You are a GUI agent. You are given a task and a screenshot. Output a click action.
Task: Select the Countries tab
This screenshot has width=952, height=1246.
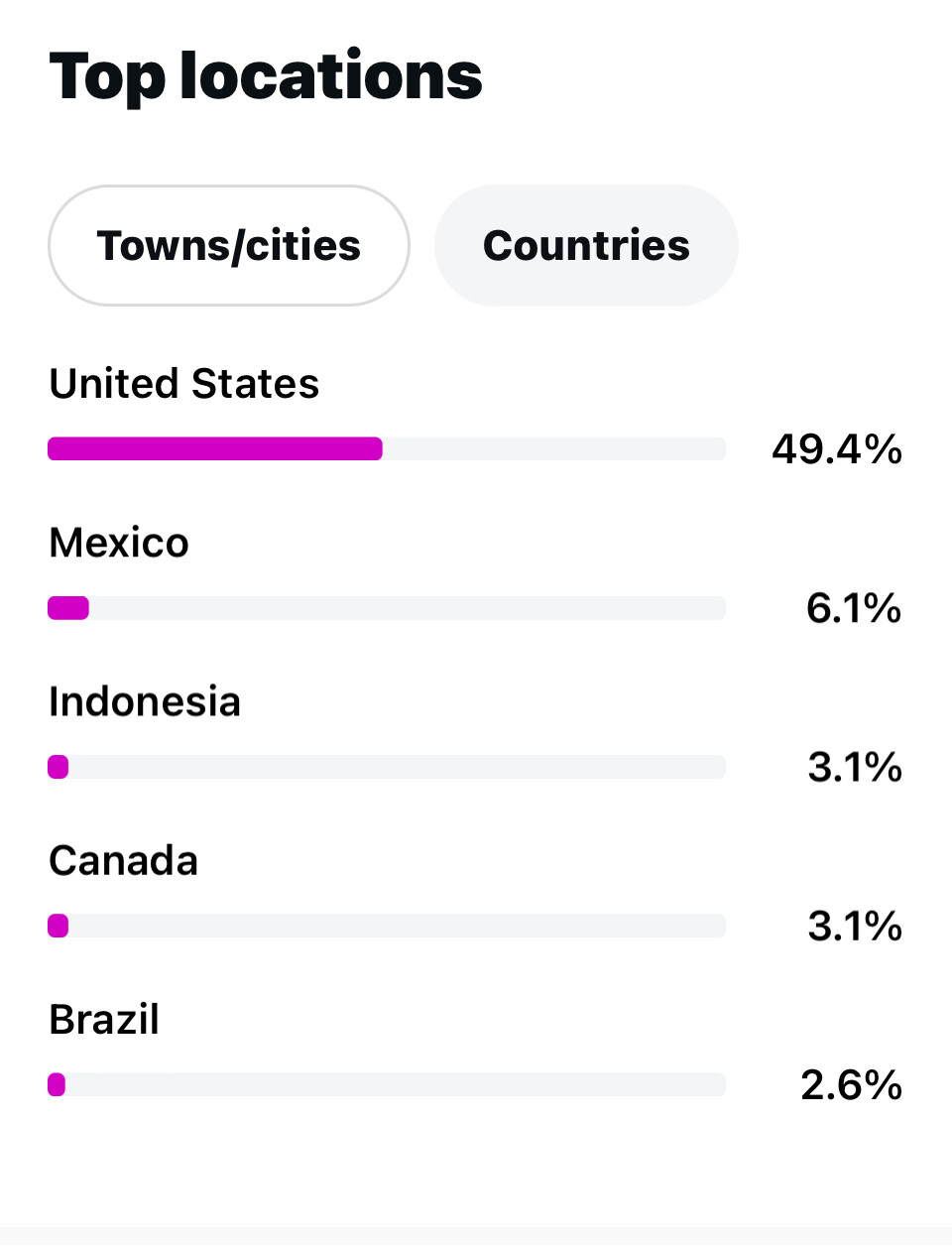point(586,246)
